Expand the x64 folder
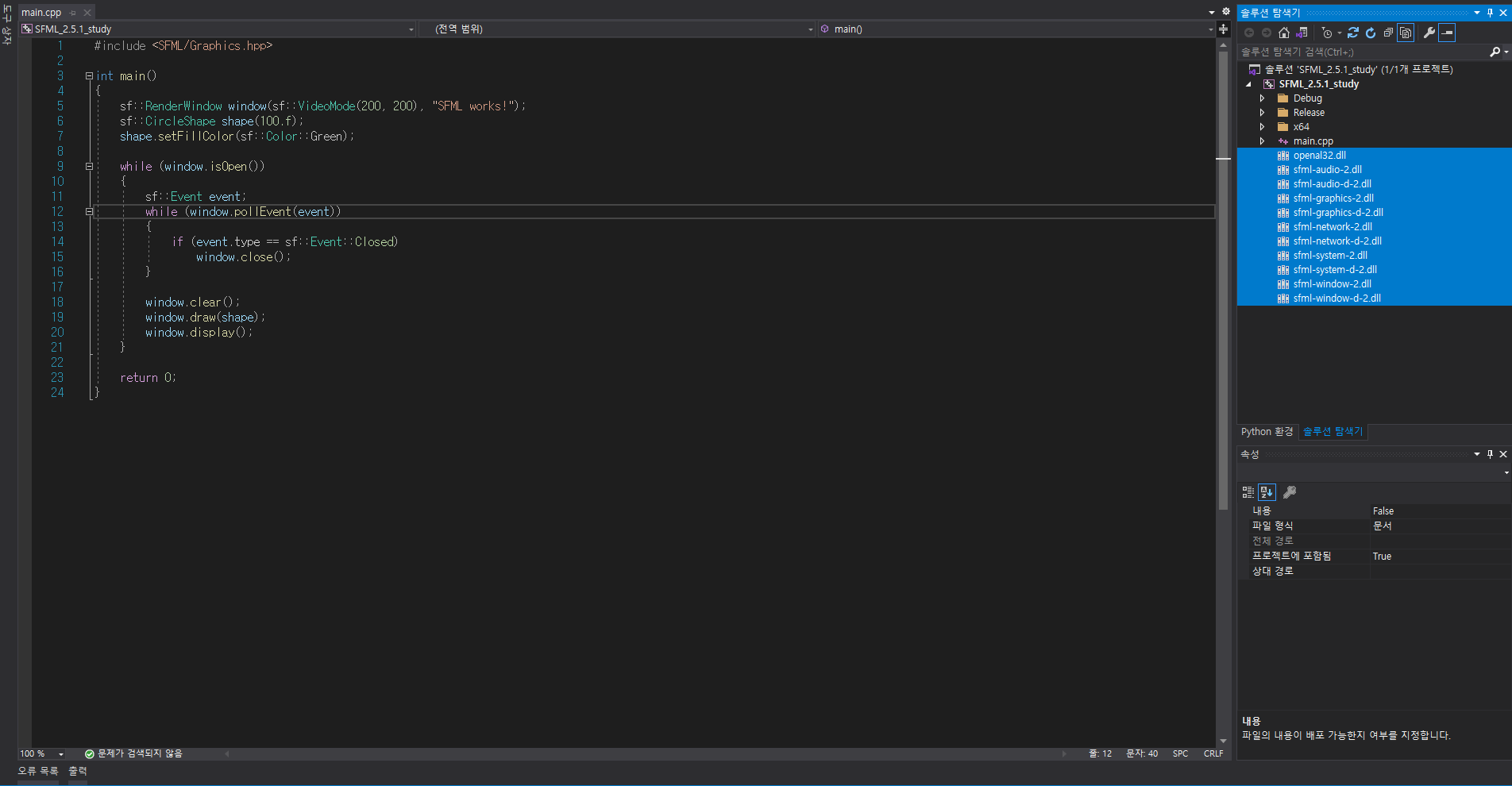1512x786 pixels. 1262,127
